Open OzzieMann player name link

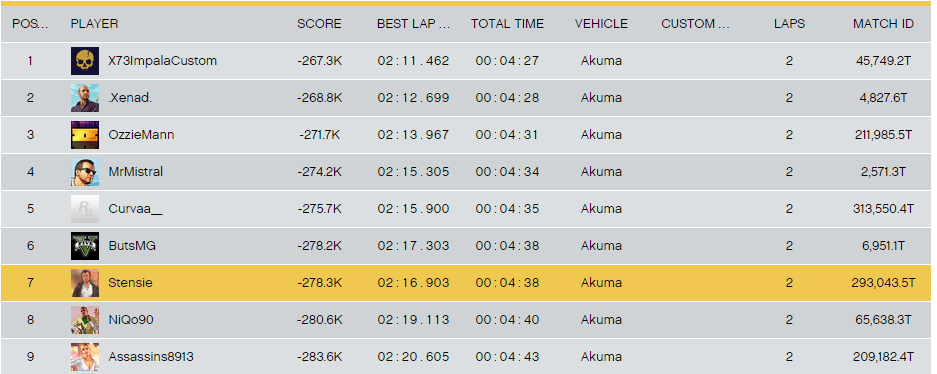coord(141,135)
